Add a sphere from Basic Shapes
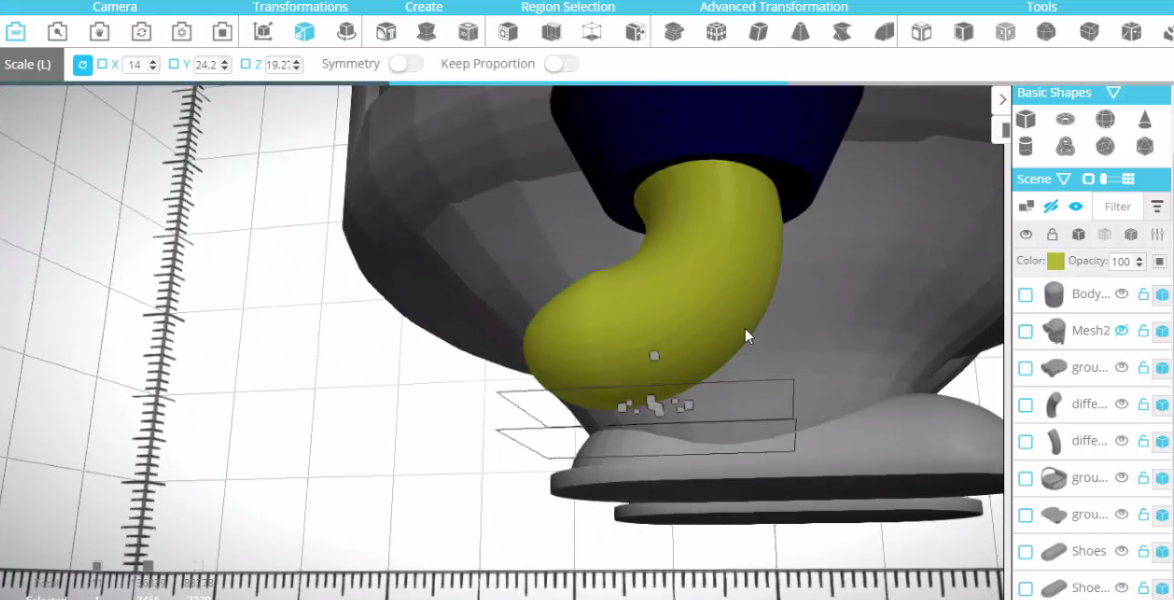1174x600 pixels. tap(1105, 119)
